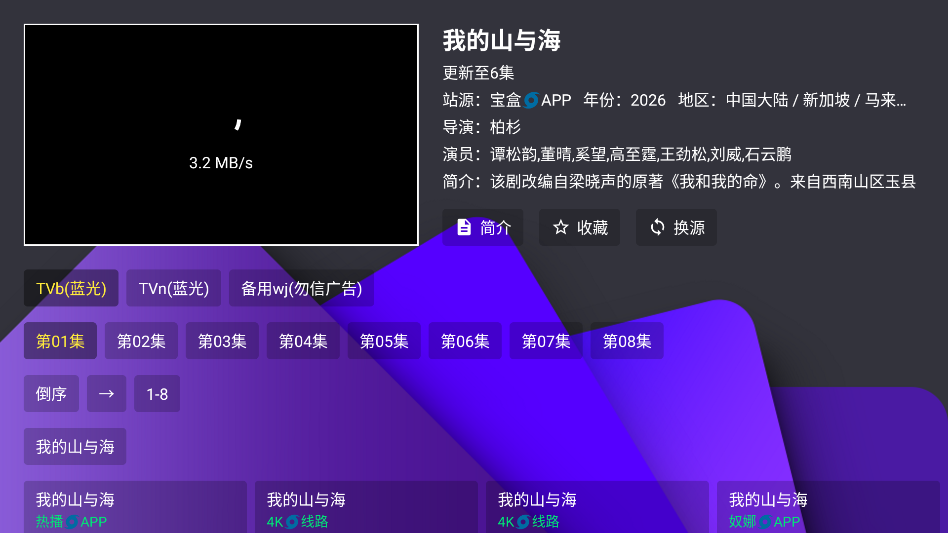The image size is (948, 533).
Task: Click the 更新至6集 status text
Action: [478, 73]
